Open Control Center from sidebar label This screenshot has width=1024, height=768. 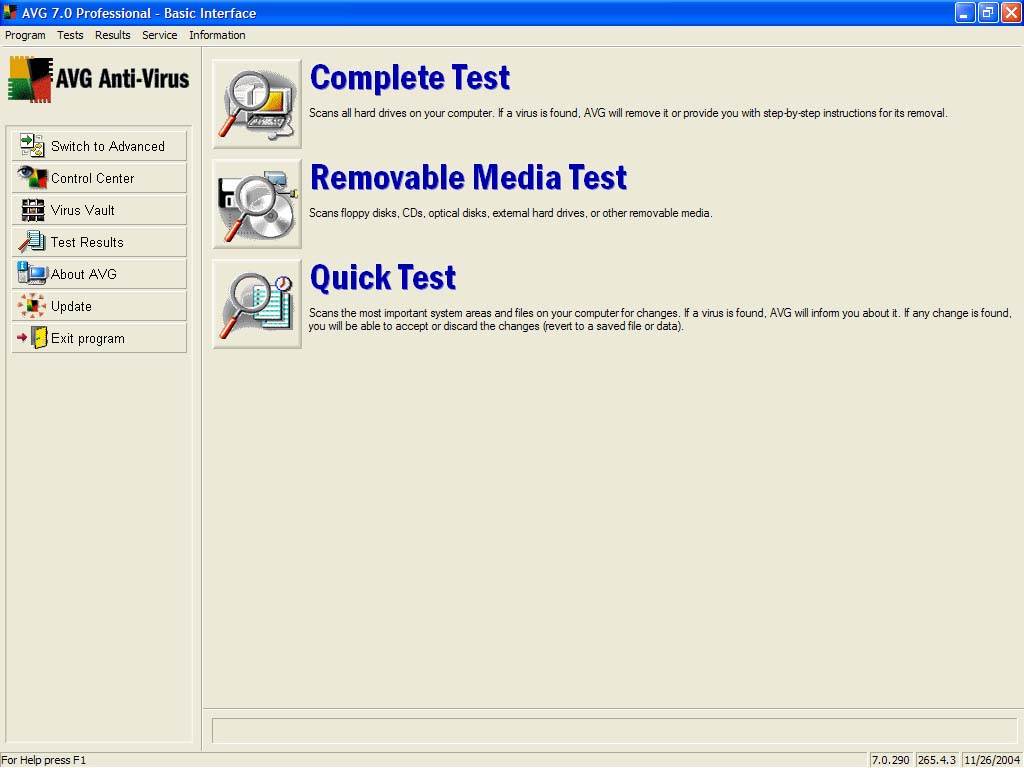pyautogui.click(x=93, y=178)
